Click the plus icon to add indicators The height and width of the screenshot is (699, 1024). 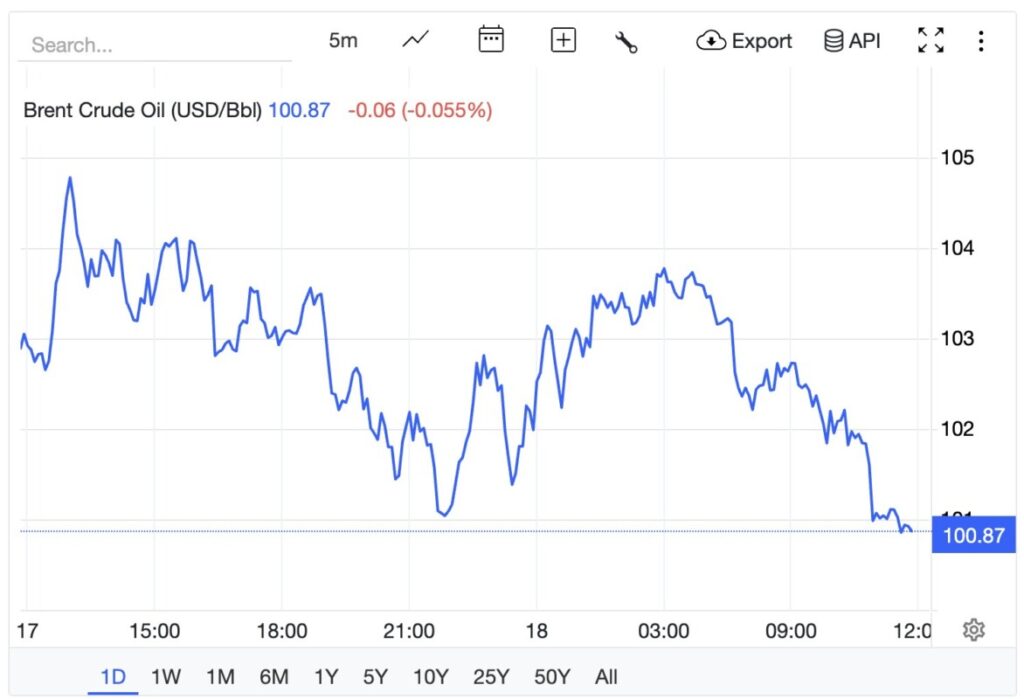[562, 39]
